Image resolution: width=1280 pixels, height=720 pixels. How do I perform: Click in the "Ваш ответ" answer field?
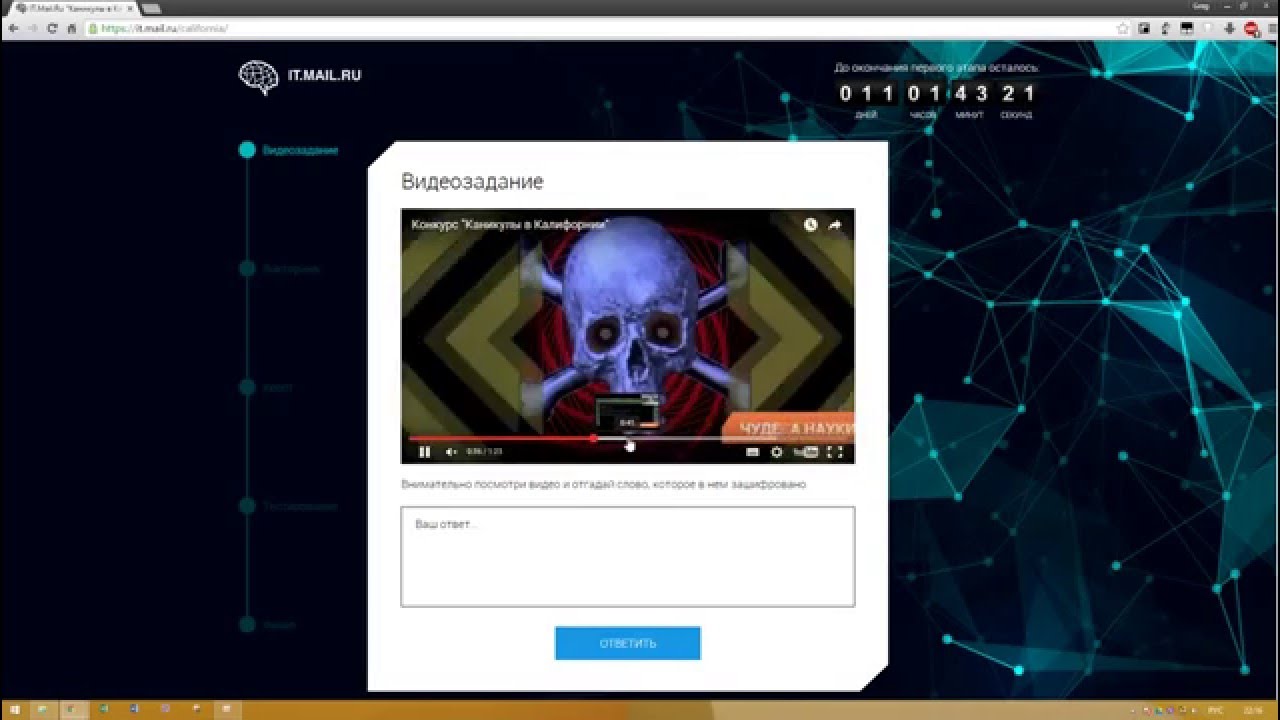pyautogui.click(x=628, y=556)
